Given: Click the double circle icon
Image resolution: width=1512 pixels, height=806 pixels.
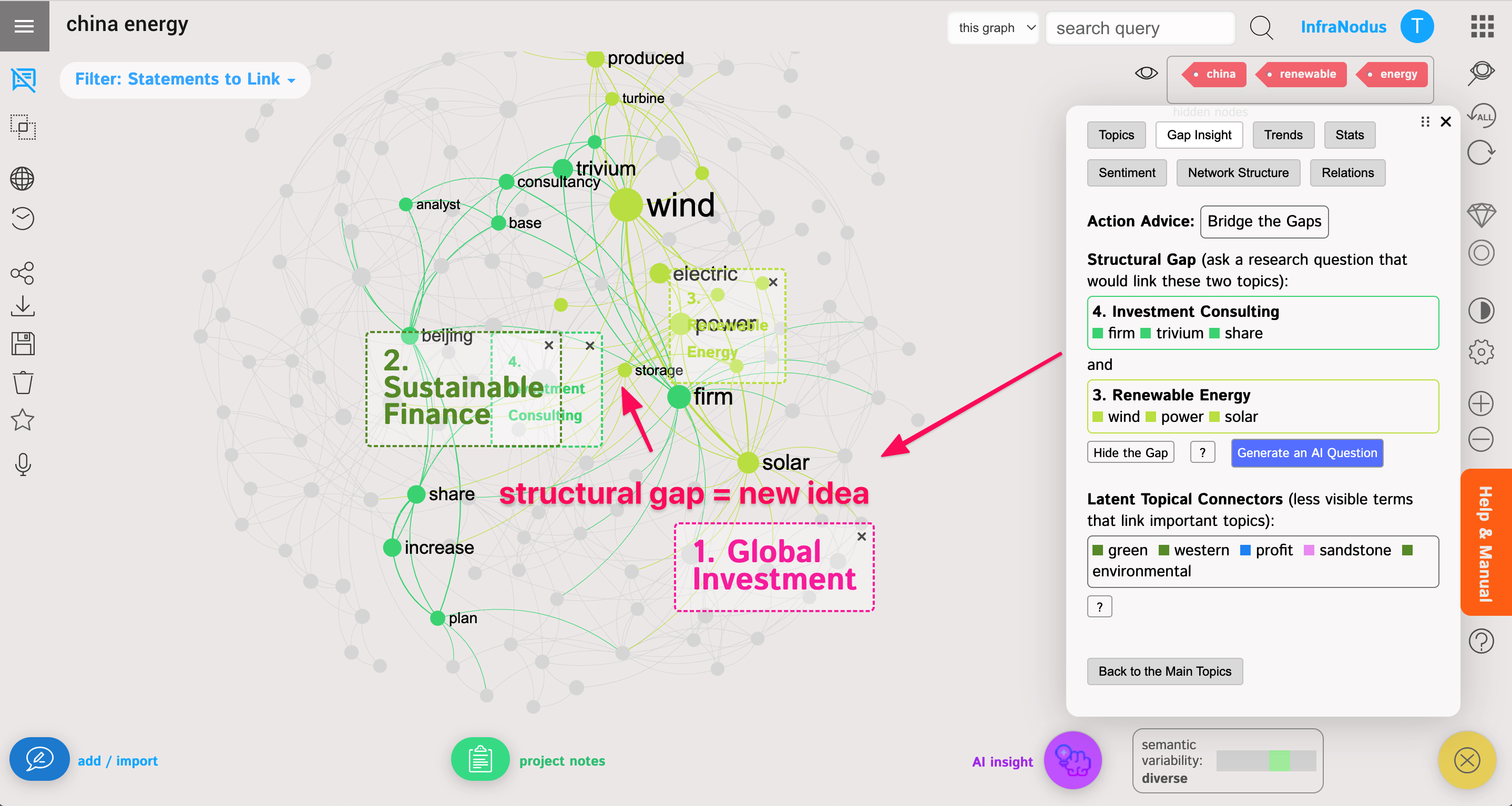Looking at the screenshot, I should pos(1481,253).
